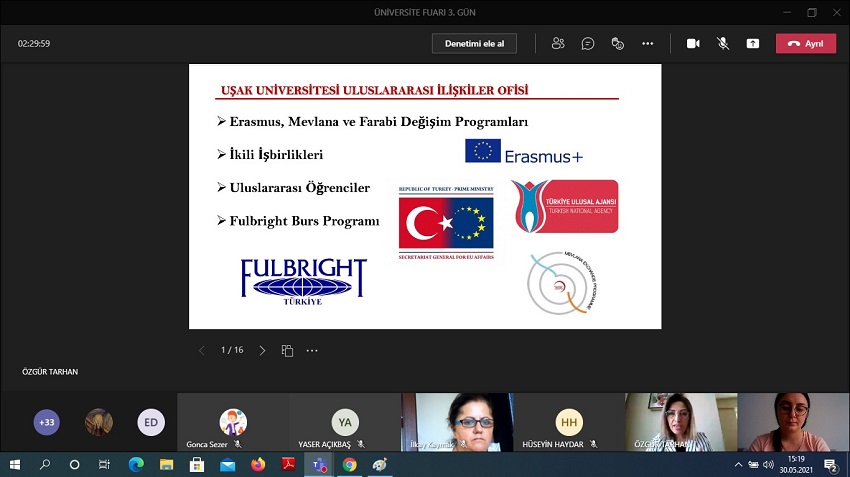Expand the hidden system tray icons
The width and height of the screenshot is (850, 477).
point(738,465)
